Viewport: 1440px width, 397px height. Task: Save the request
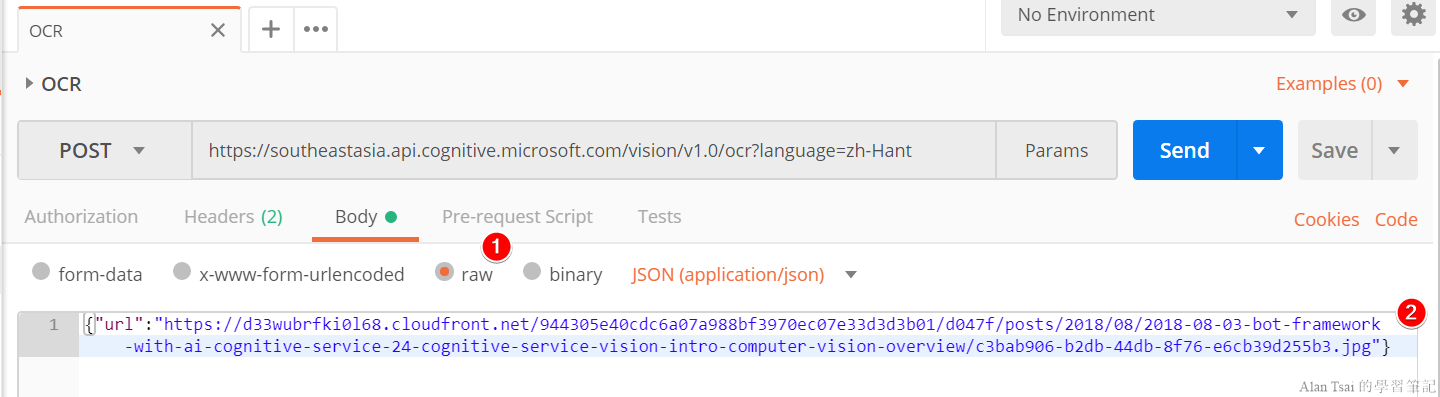click(1335, 151)
